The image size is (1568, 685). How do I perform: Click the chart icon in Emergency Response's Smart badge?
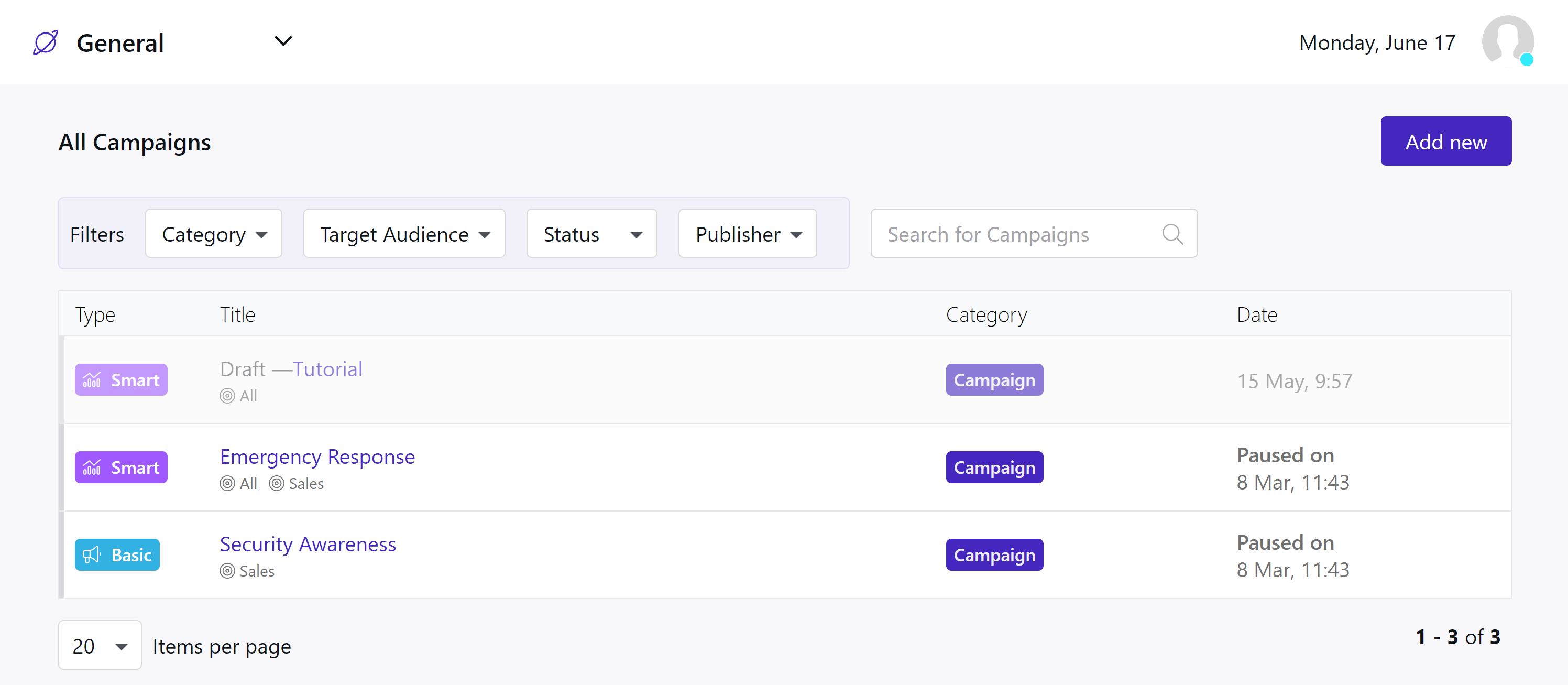coord(92,467)
